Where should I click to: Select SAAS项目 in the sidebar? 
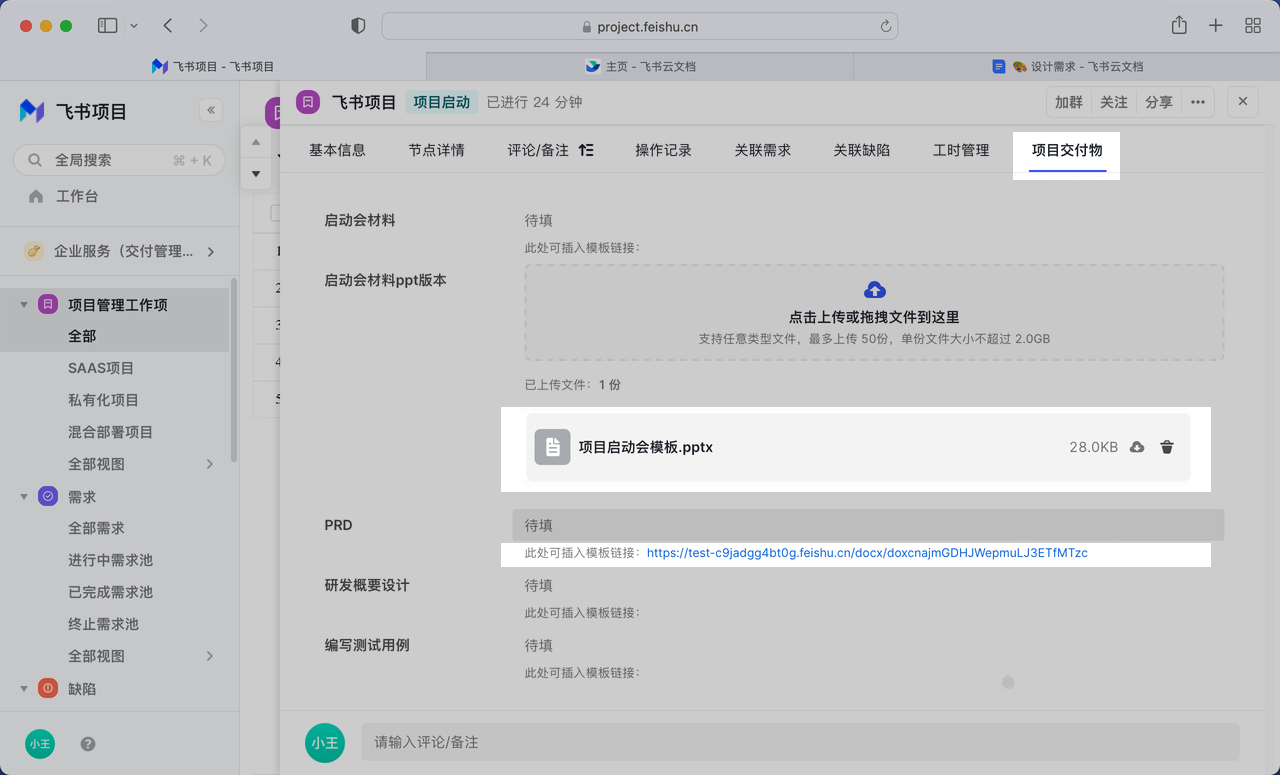[x=101, y=368]
